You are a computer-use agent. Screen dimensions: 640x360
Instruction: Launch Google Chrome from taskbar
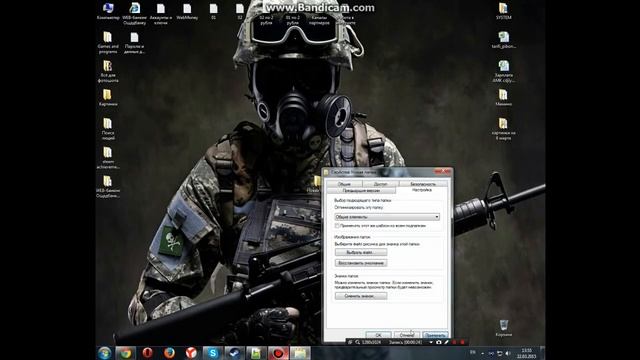(126, 353)
